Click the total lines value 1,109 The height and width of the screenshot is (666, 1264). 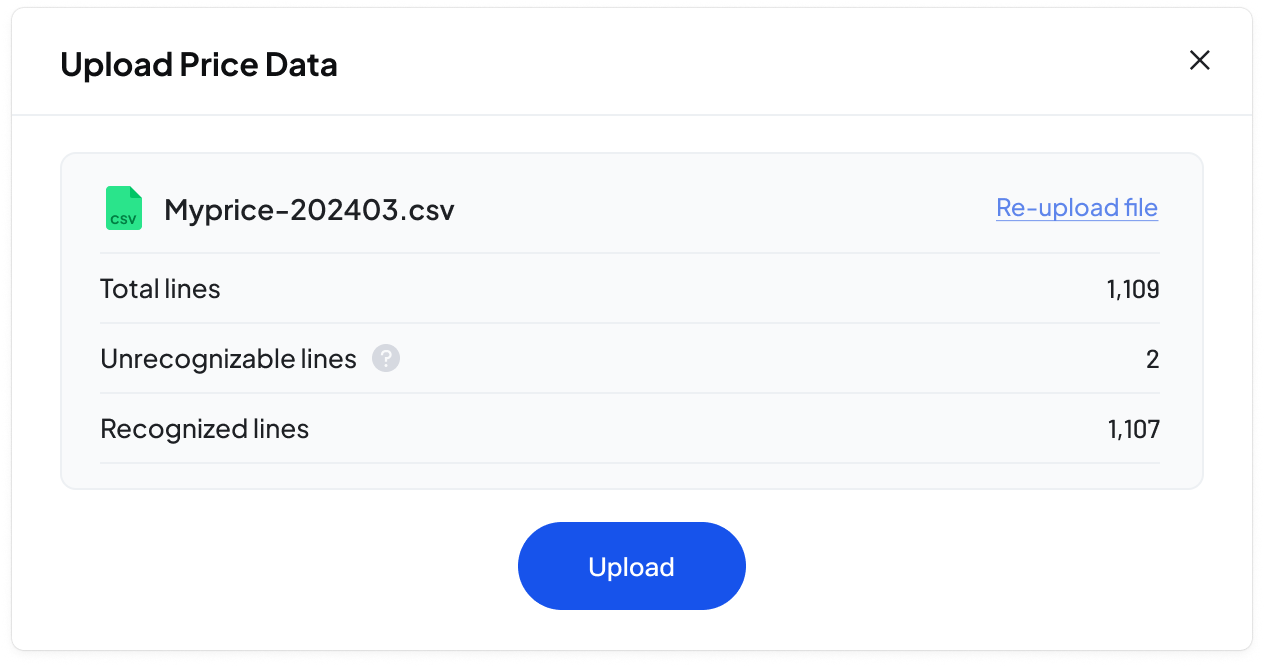coord(1133,290)
